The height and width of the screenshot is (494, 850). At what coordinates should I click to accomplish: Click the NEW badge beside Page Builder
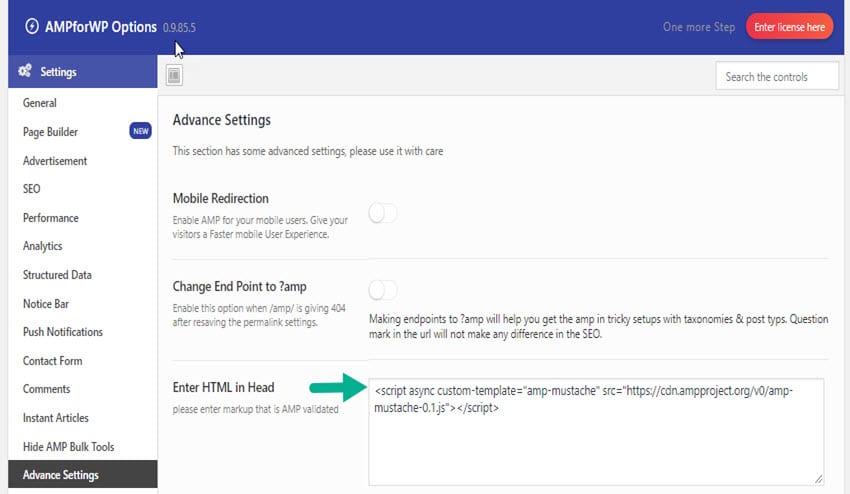click(140, 131)
